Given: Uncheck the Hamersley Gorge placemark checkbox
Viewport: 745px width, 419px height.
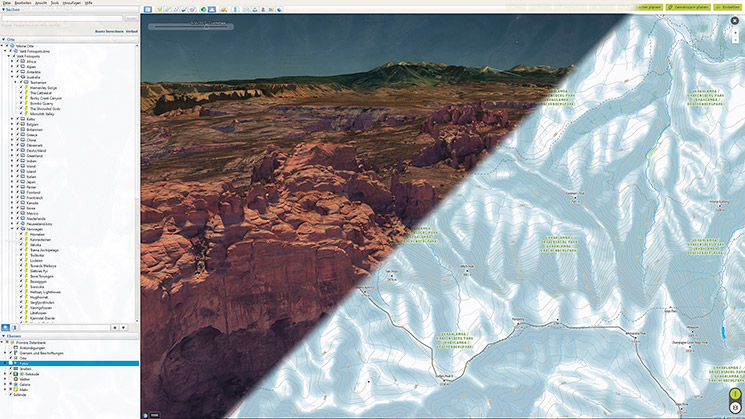Looking at the screenshot, I should coord(23,88).
